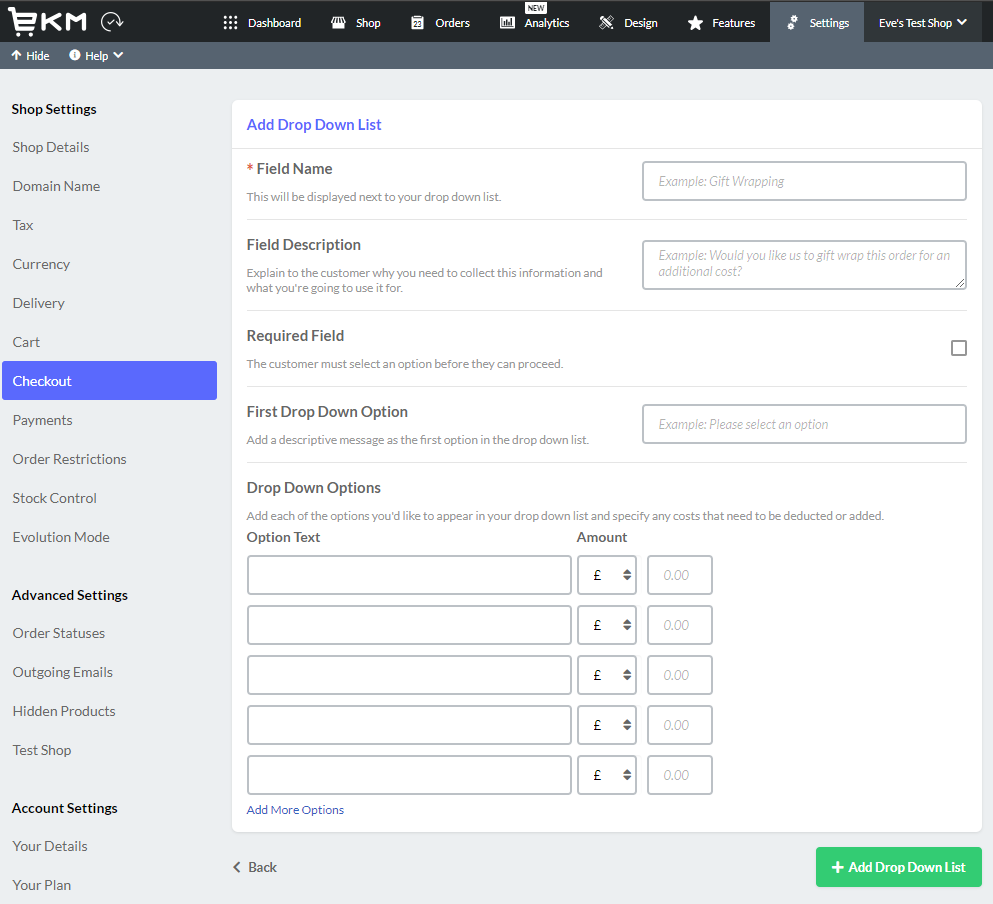The image size is (993, 904).
Task: Enable the Required Field checkbox
Action: coord(959,348)
